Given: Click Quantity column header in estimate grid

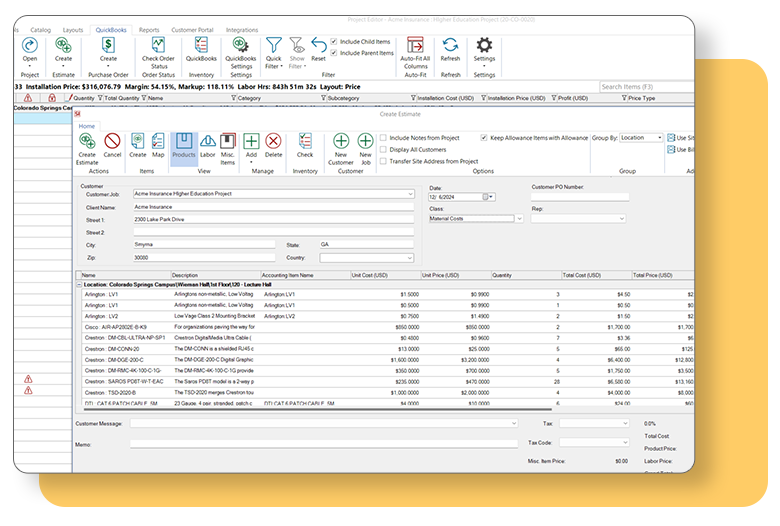Looking at the screenshot, I should [526, 275].
